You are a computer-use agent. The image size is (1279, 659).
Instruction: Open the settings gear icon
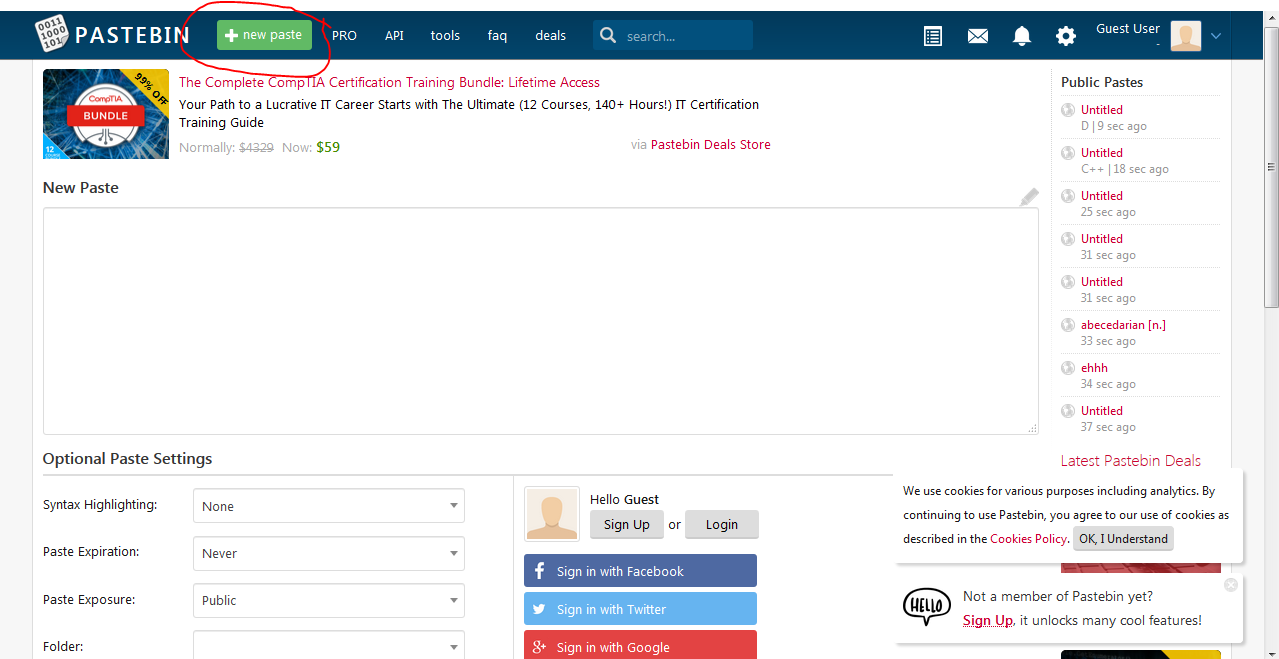(1066, 36)
